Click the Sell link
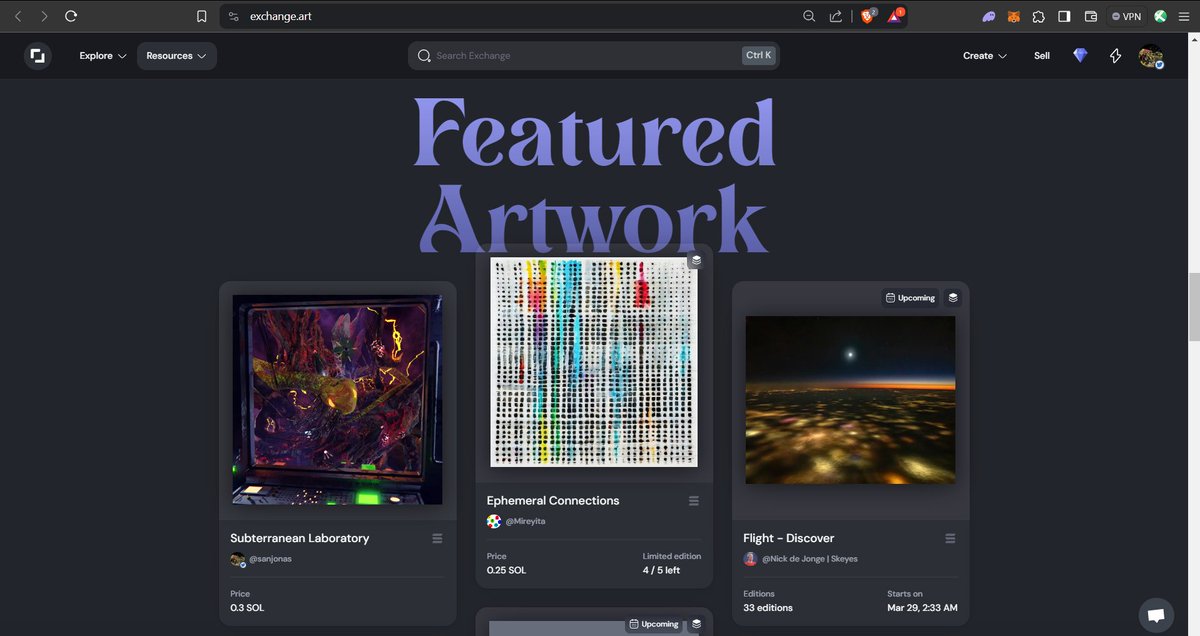Image resolution: width=1200 pixels, height=636 pixels. tap(1042, 56)
